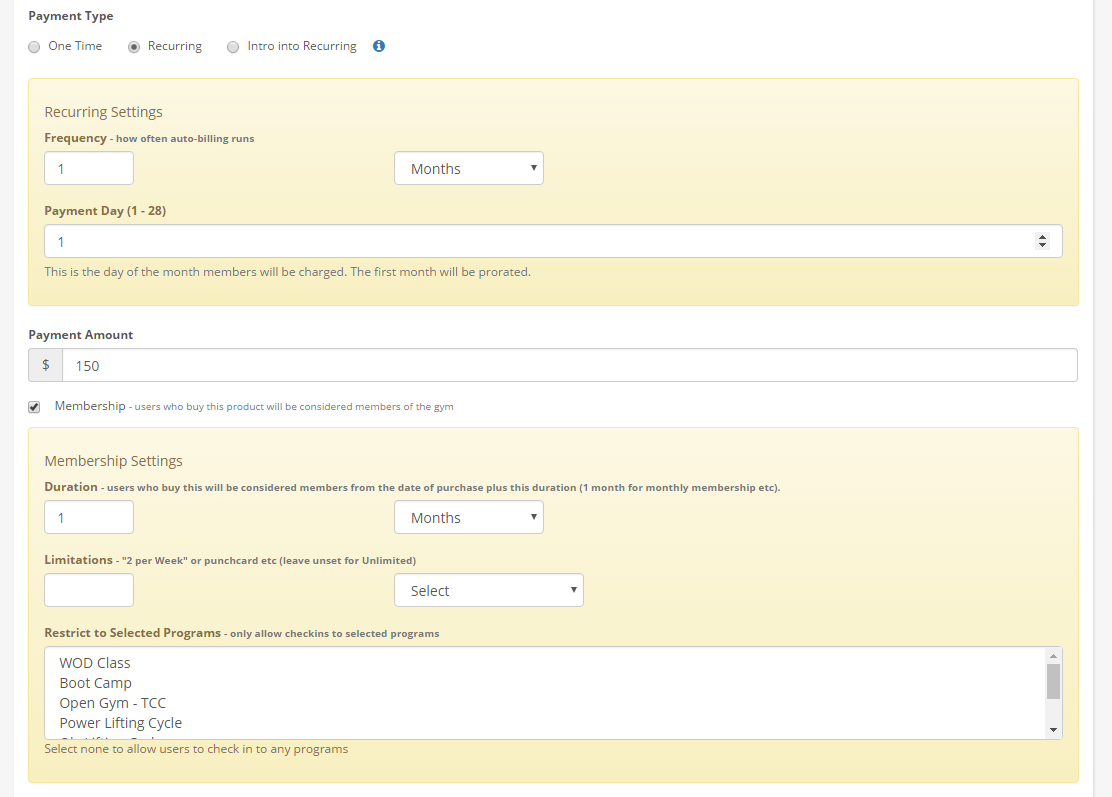Select WOD Class in programs list

[x=95, y=663]
